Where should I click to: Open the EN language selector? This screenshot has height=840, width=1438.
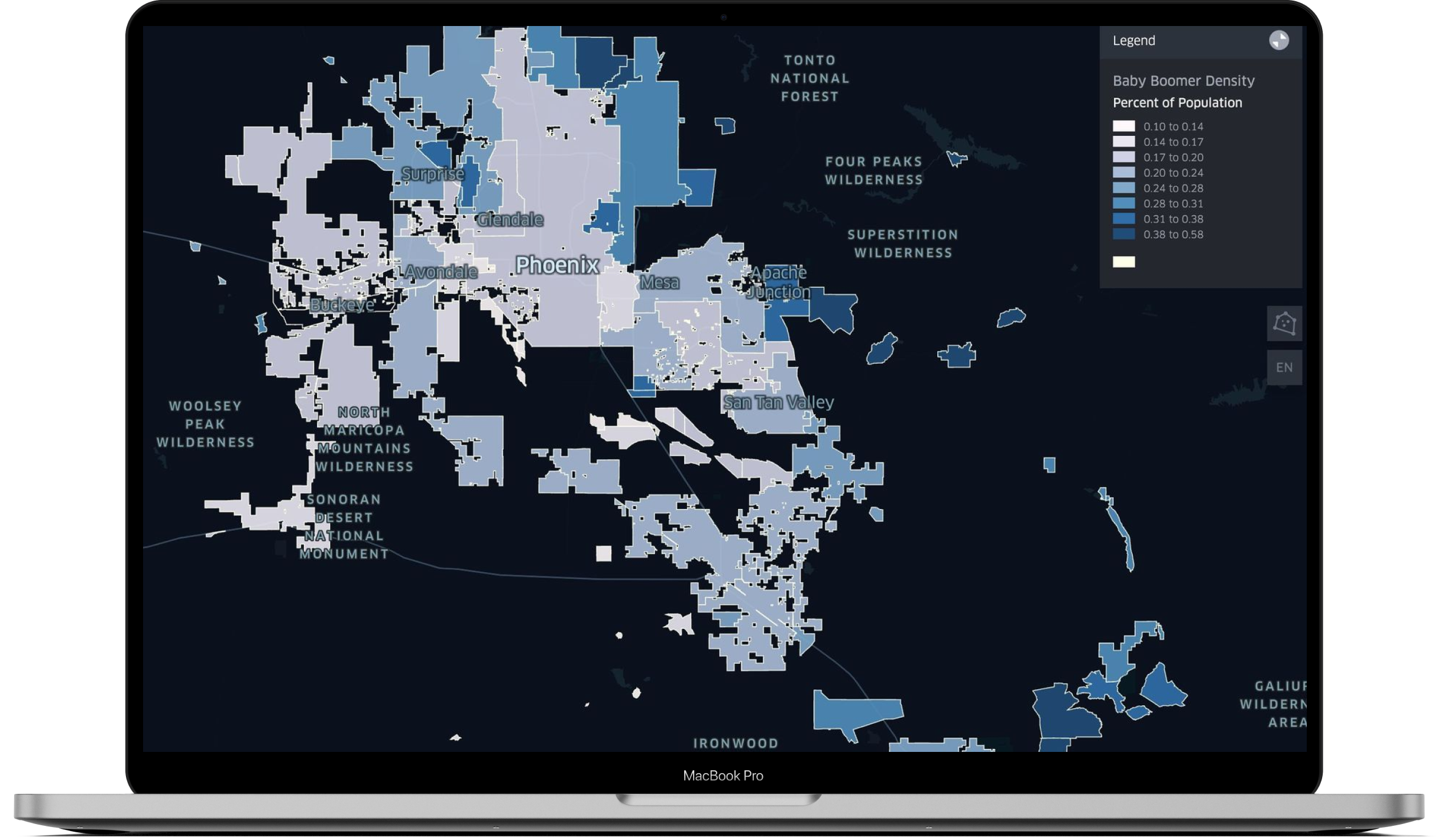pos(1284,368)
